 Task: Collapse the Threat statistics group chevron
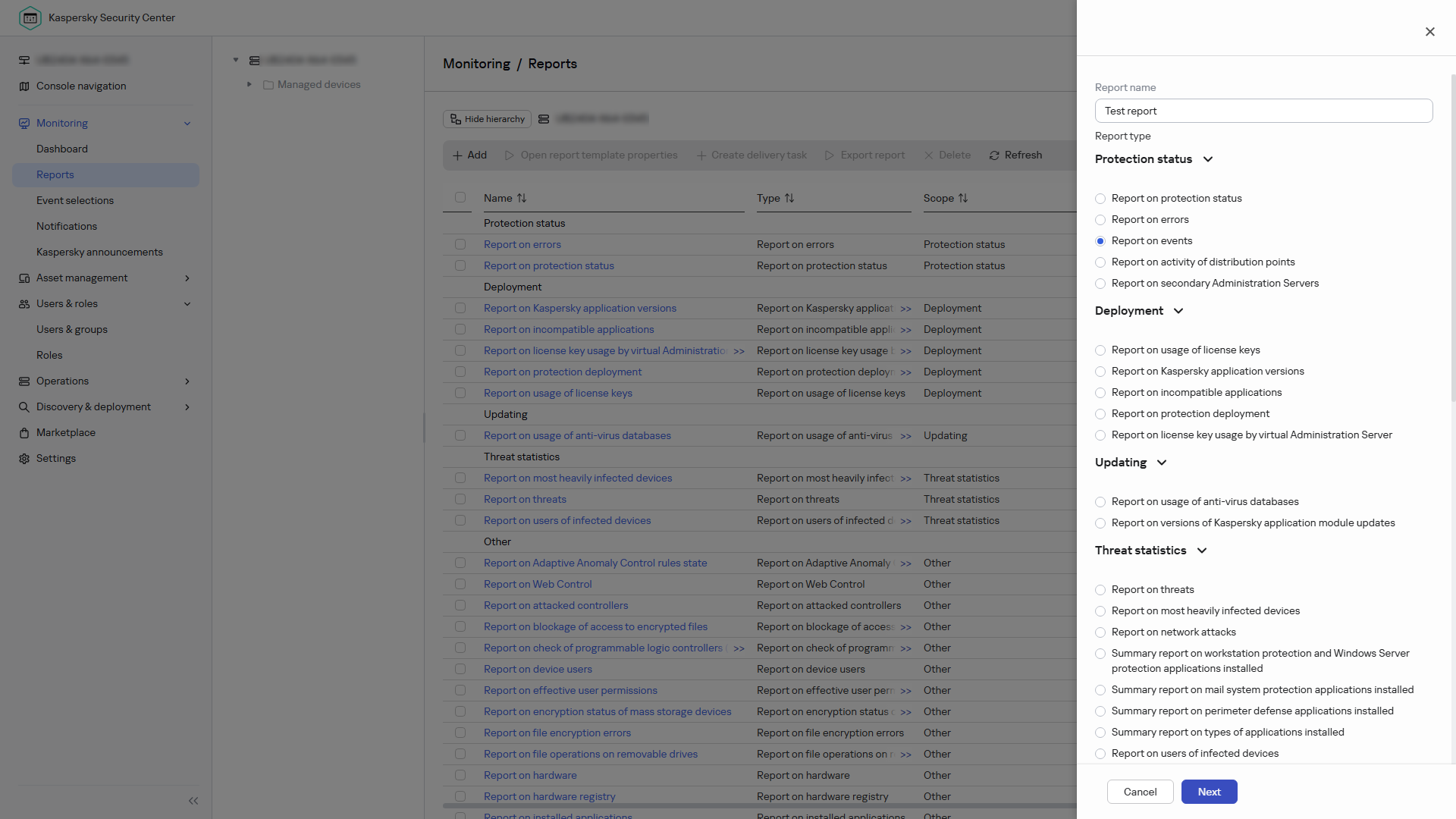[x=1202, y=551]
